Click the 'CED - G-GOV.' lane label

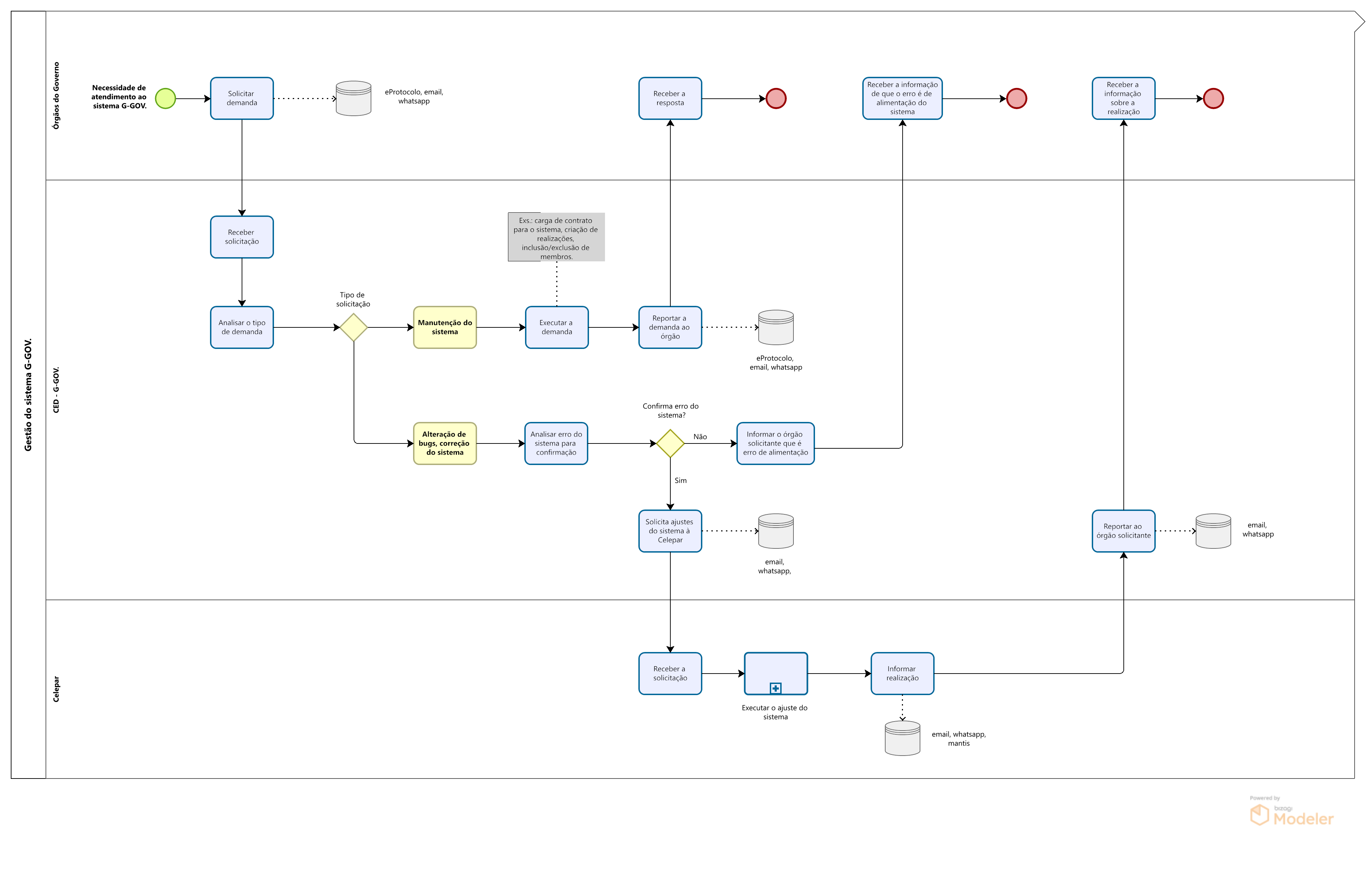pos(56,390)
